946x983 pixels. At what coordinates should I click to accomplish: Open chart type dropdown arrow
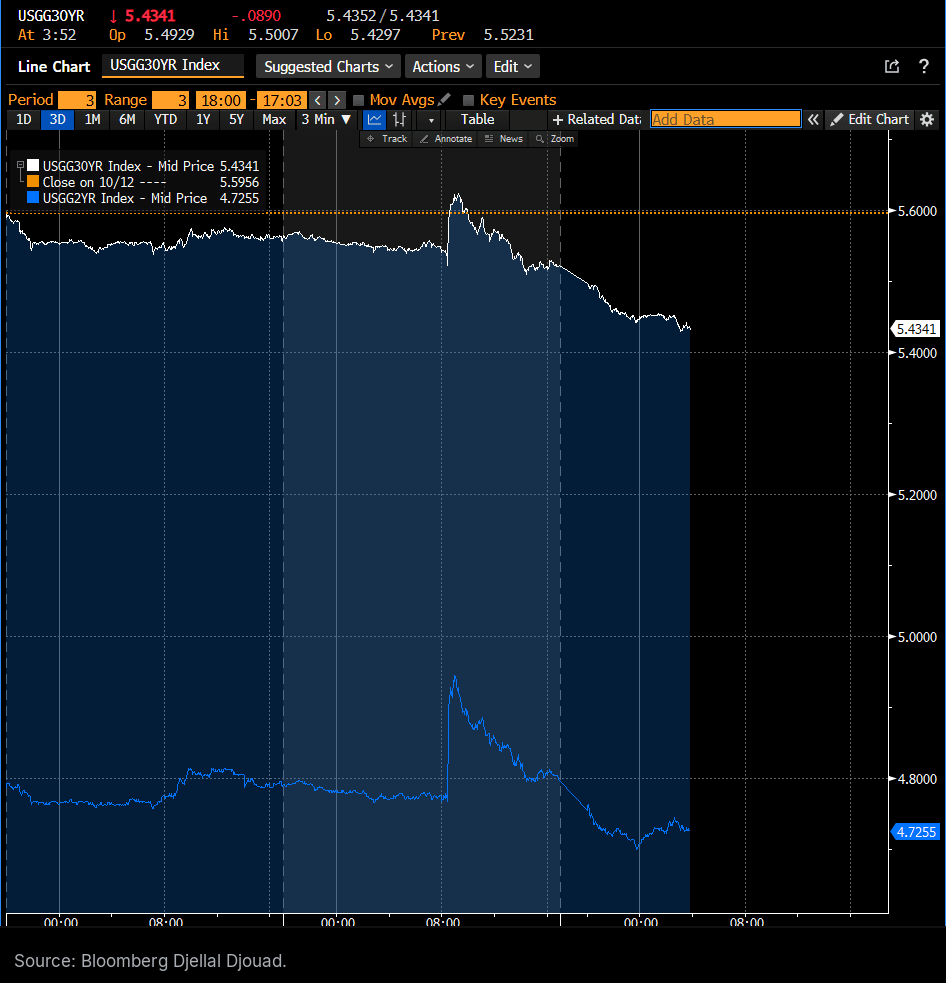click(431, 120)
